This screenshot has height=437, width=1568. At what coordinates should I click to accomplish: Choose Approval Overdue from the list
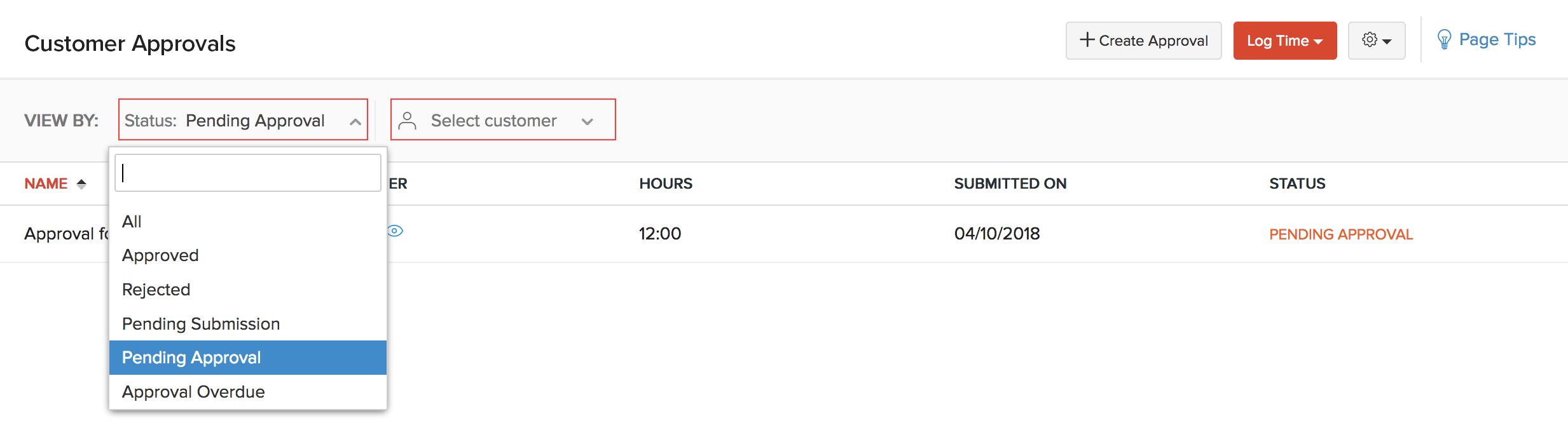(193, 392)
